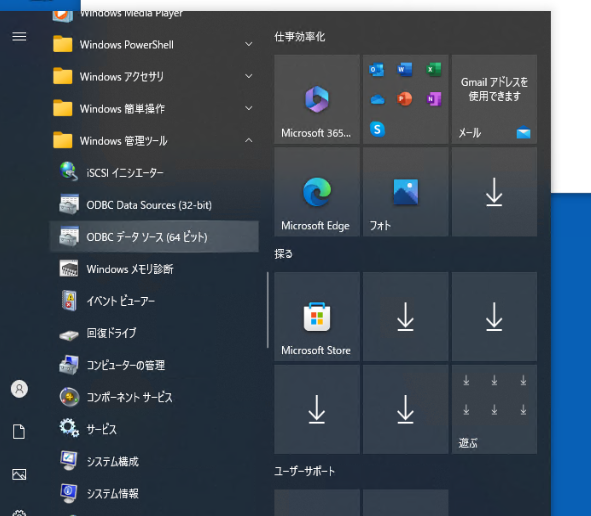591x516 pixels.
Task: Launch コンポーネント サービス
Action: pos(154,397)
